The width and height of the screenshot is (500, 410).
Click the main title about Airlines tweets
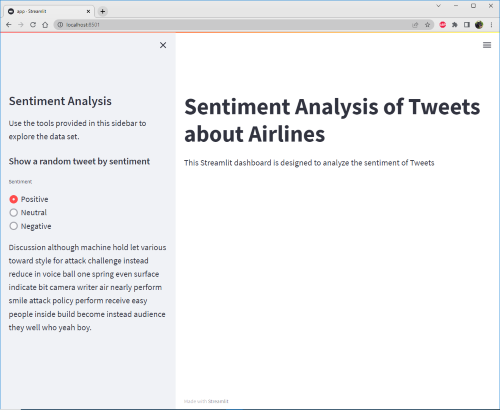[x=332, y=120]
